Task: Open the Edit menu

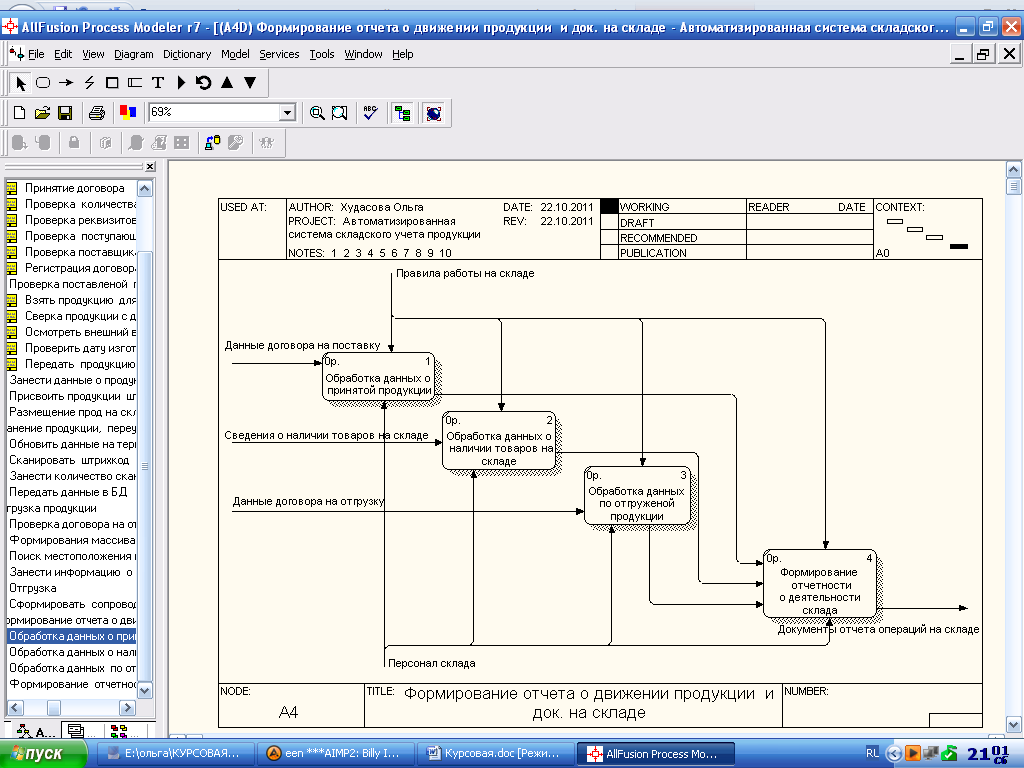Action: point(63,54)
